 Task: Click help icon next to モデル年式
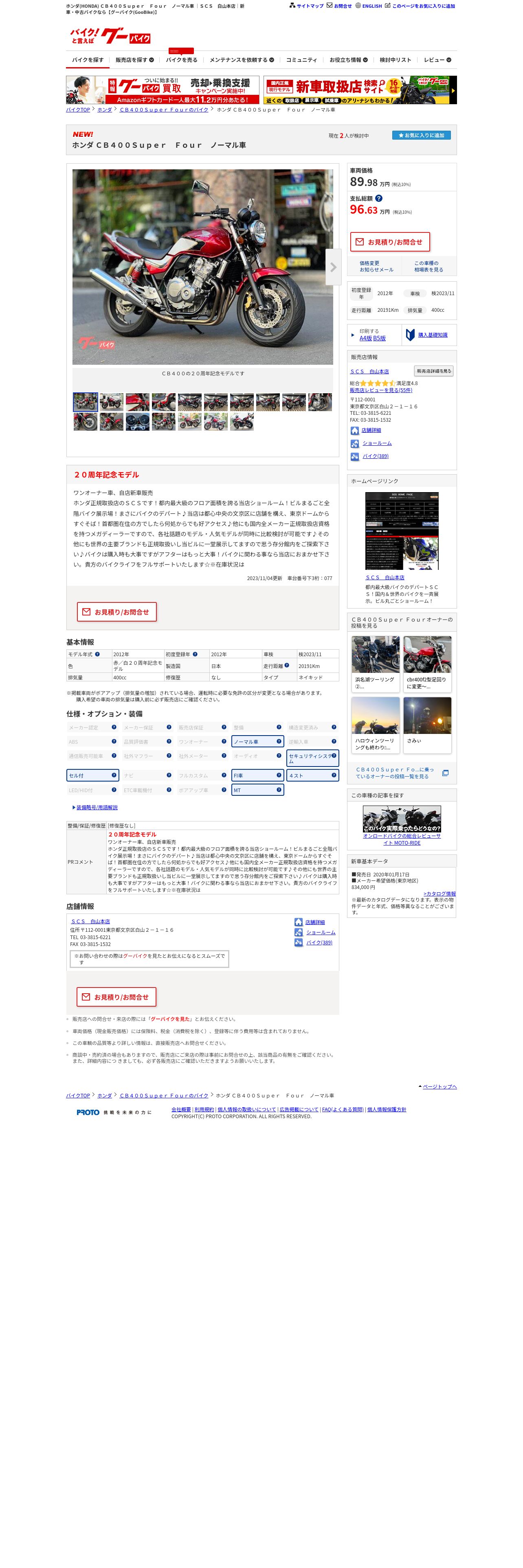pos(97,654)
